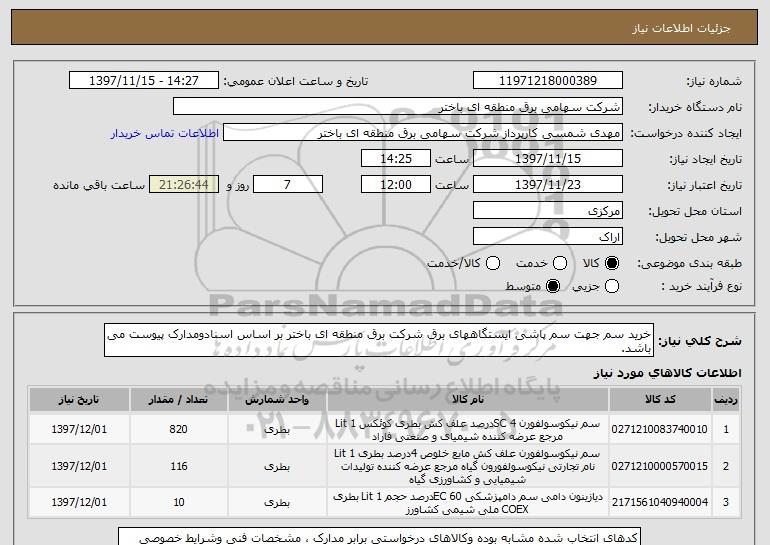Click the row 3 دیازینون product name cell

point(468,503)
